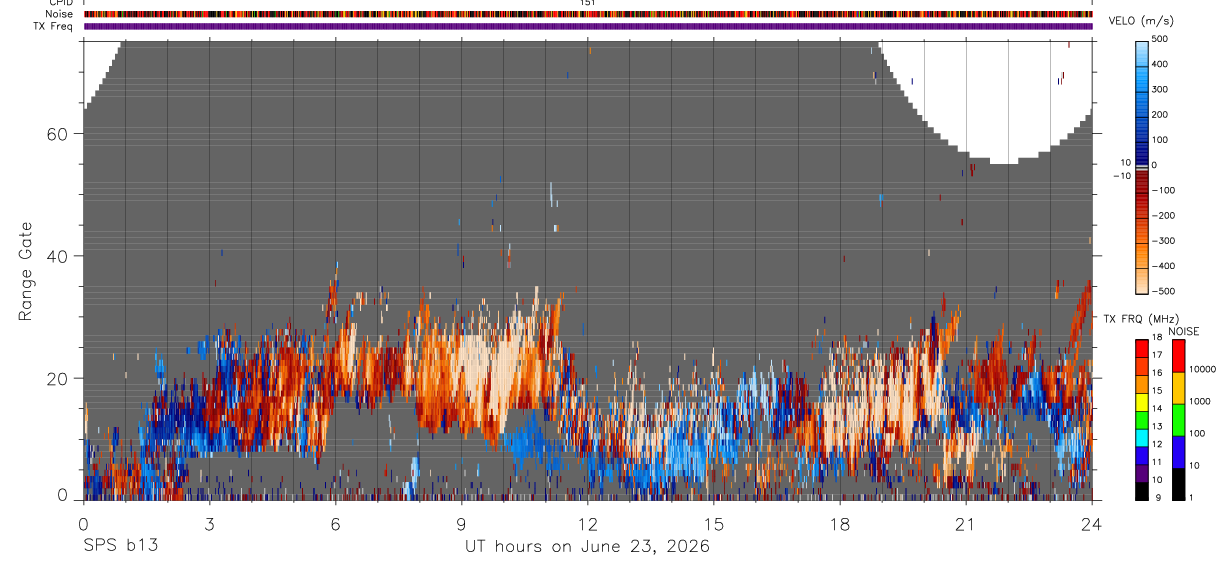Click the purple TX Freq strip at top
The image size is (1228, 567).
click(x=588, y=26)
